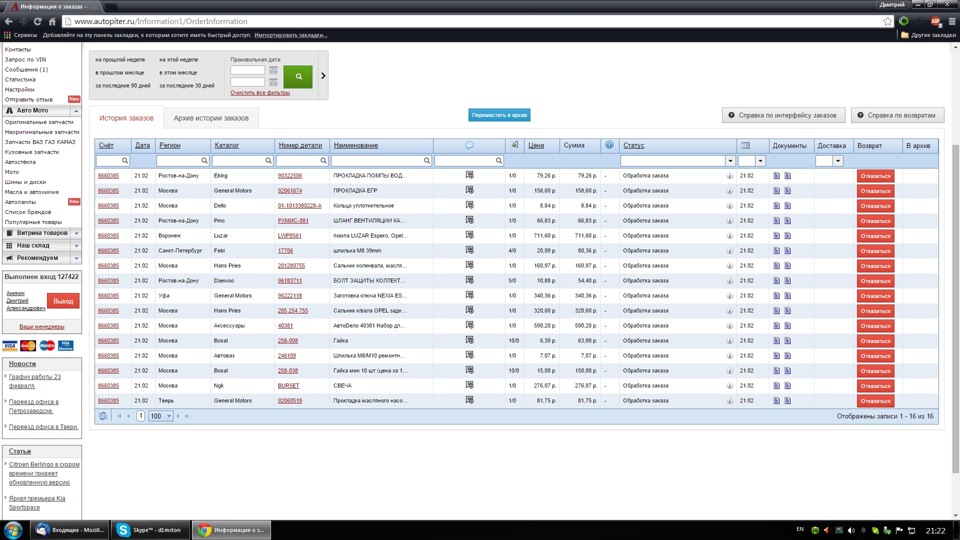
Task: Switch to История заказов tab
Action: pyautogui.click(x=127, y=118)
